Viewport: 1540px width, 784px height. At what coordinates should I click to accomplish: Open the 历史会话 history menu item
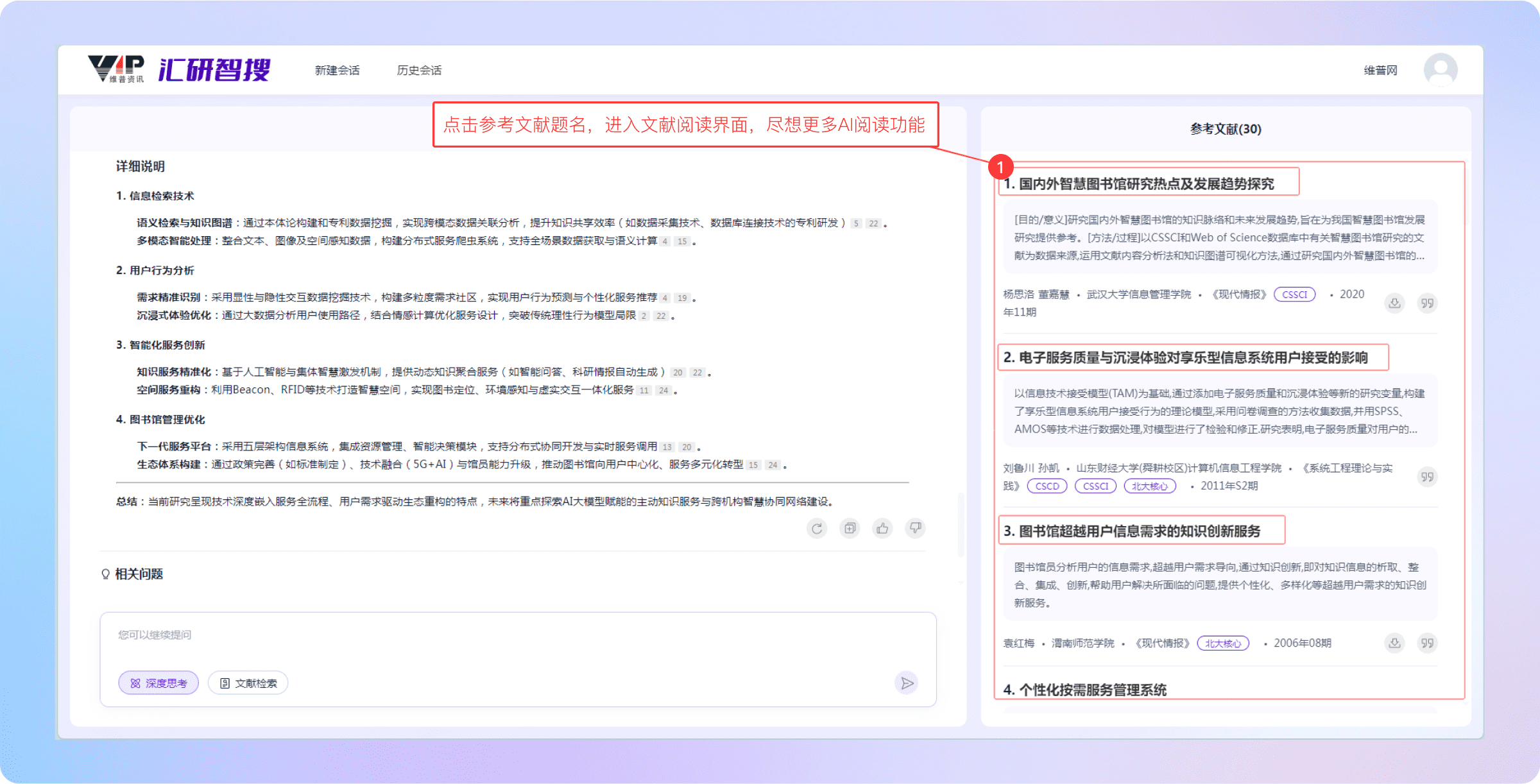click(419, 70)
